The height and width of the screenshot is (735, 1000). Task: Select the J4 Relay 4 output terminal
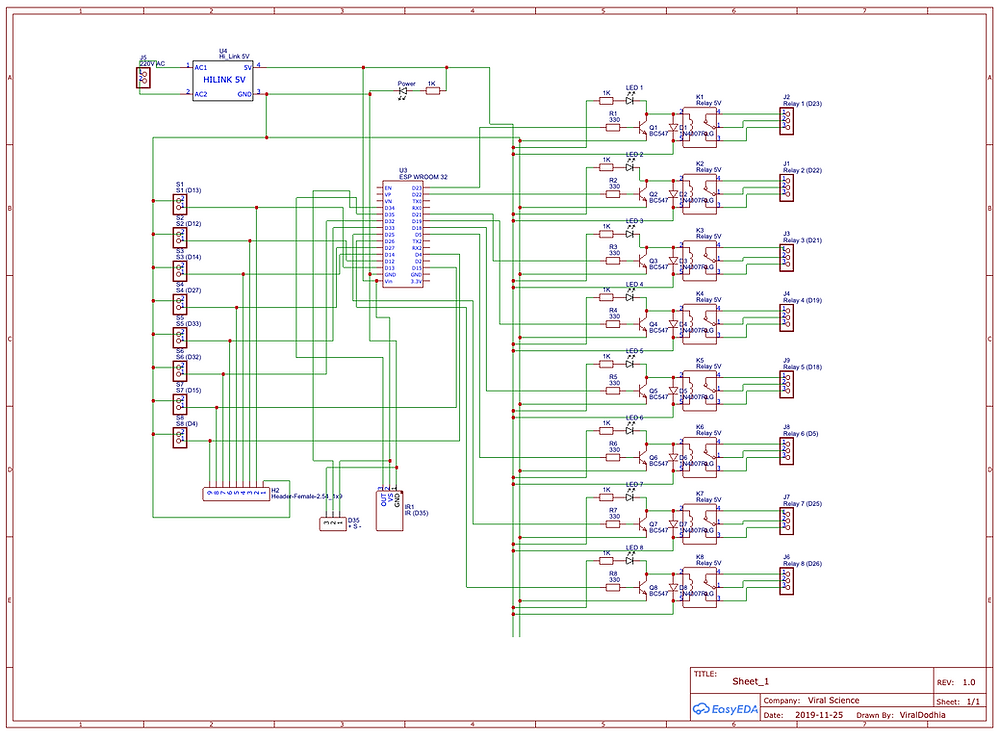point(787,318)
